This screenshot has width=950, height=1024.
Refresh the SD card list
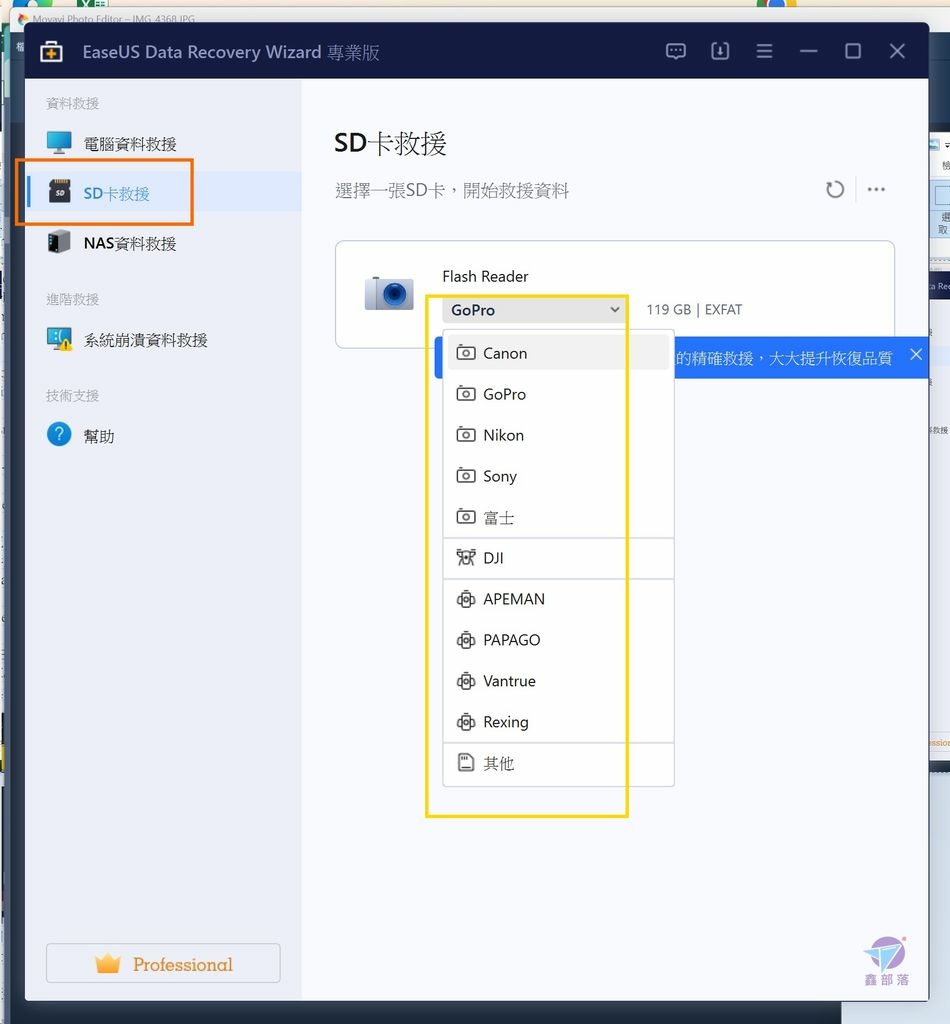point(834,189)
